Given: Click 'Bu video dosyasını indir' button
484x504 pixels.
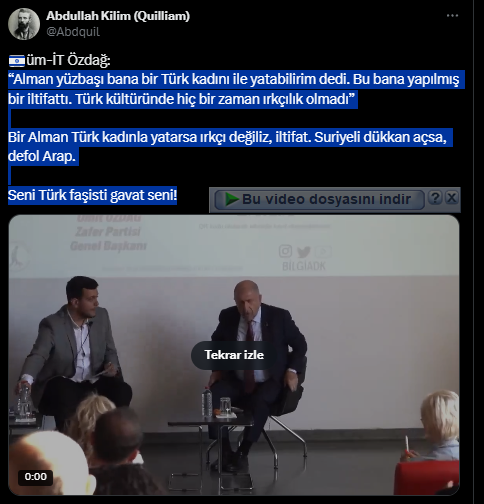Looking at the screenshot, I should click(319, 199).
